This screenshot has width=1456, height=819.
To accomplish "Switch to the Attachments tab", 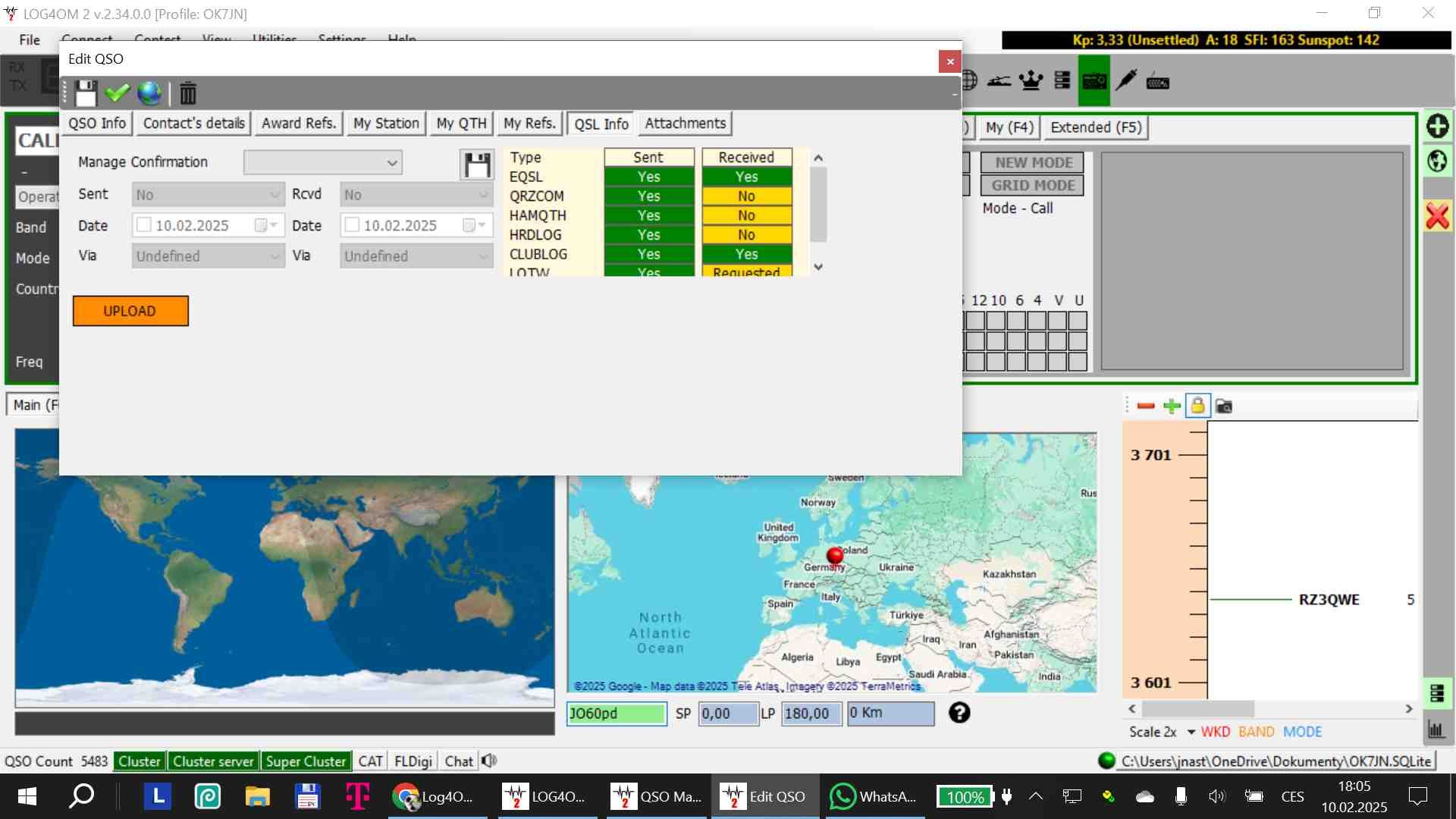I will tap(685, 124).
